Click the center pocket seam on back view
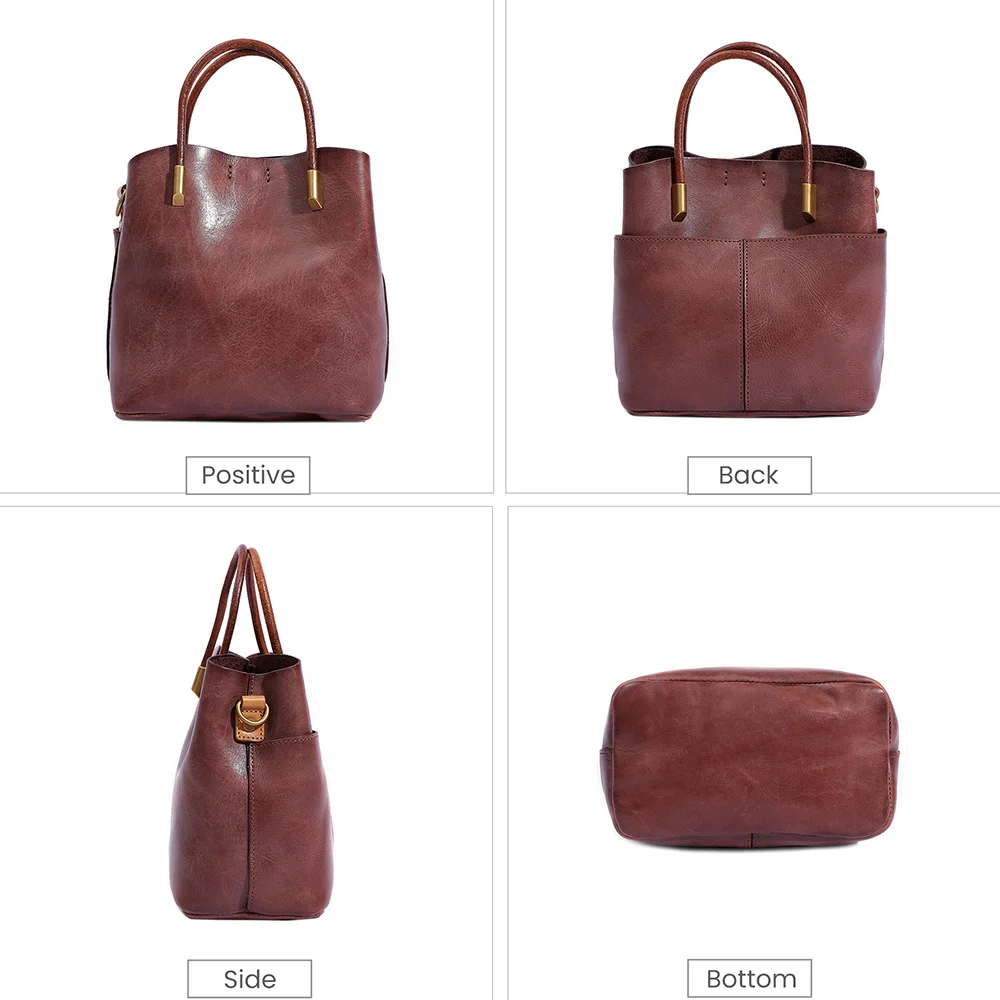The image size is (1000, 1000). pos(744,325)
